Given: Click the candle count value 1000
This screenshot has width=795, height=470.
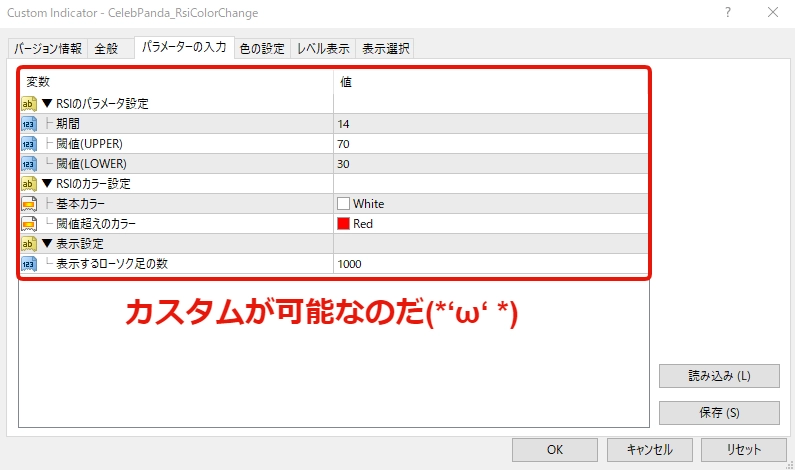Looking at the screenshot, I should click(349, 264).
